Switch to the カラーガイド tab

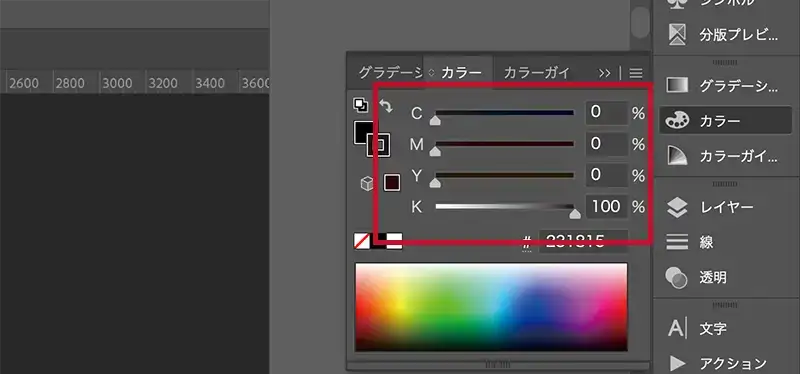pos(536,72)
